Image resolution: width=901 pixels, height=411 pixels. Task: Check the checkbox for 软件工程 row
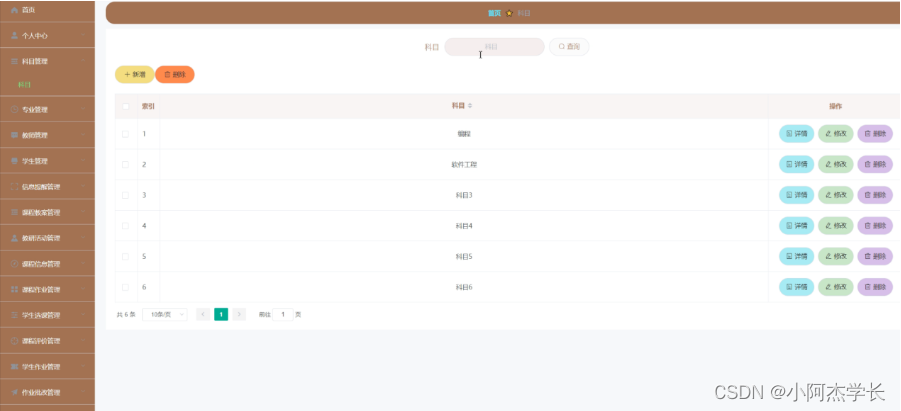pos(125,164)
